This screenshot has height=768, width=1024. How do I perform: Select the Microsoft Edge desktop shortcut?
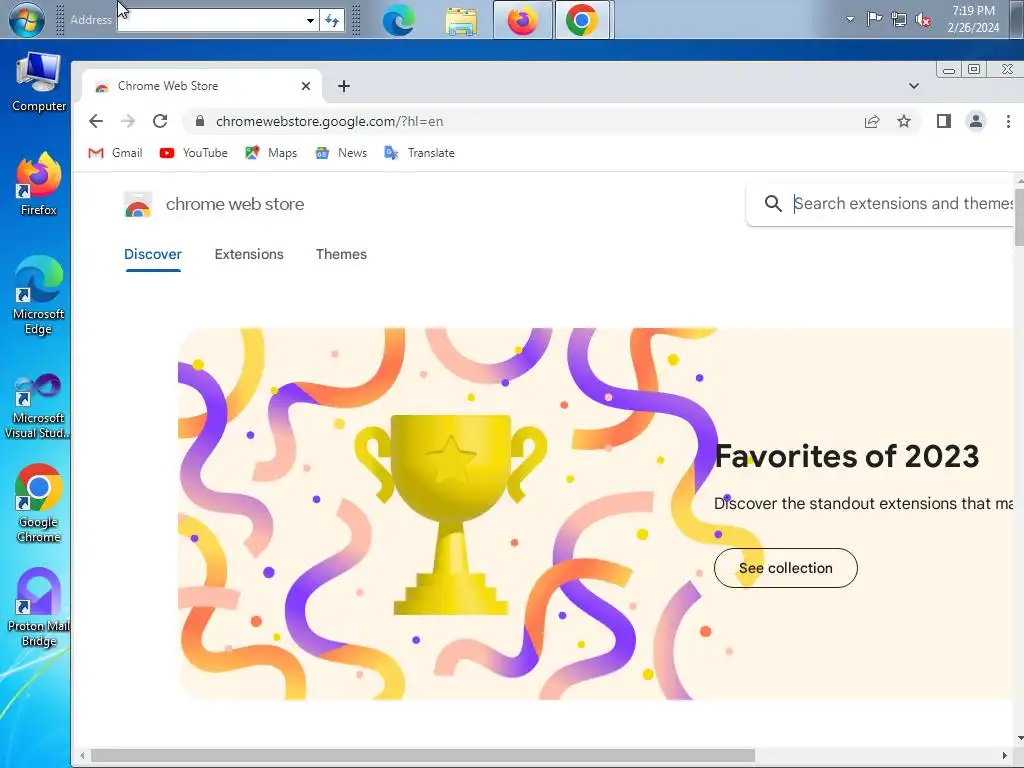(x=39, y=295)
